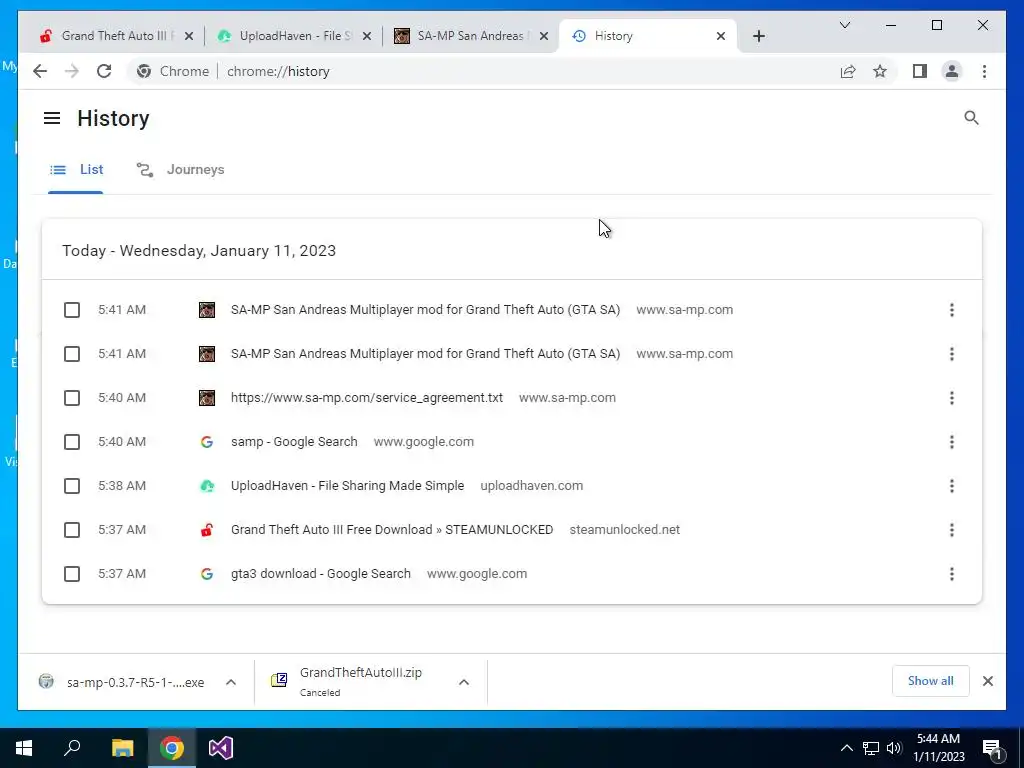Bookmark this page with the star icon
This screenshot has width=1024, height=768.
click(880, 71)
